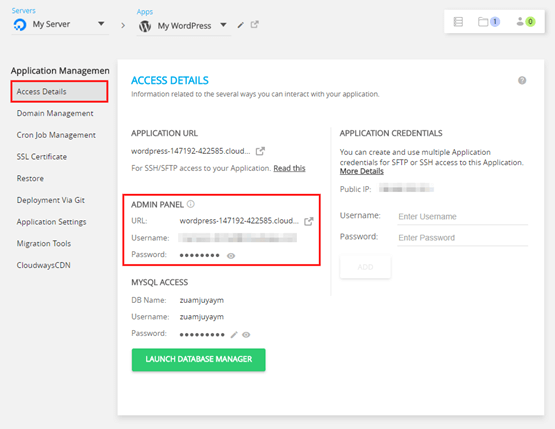
Task: Click Launch Database Manager button
Action: coord(199,360)
